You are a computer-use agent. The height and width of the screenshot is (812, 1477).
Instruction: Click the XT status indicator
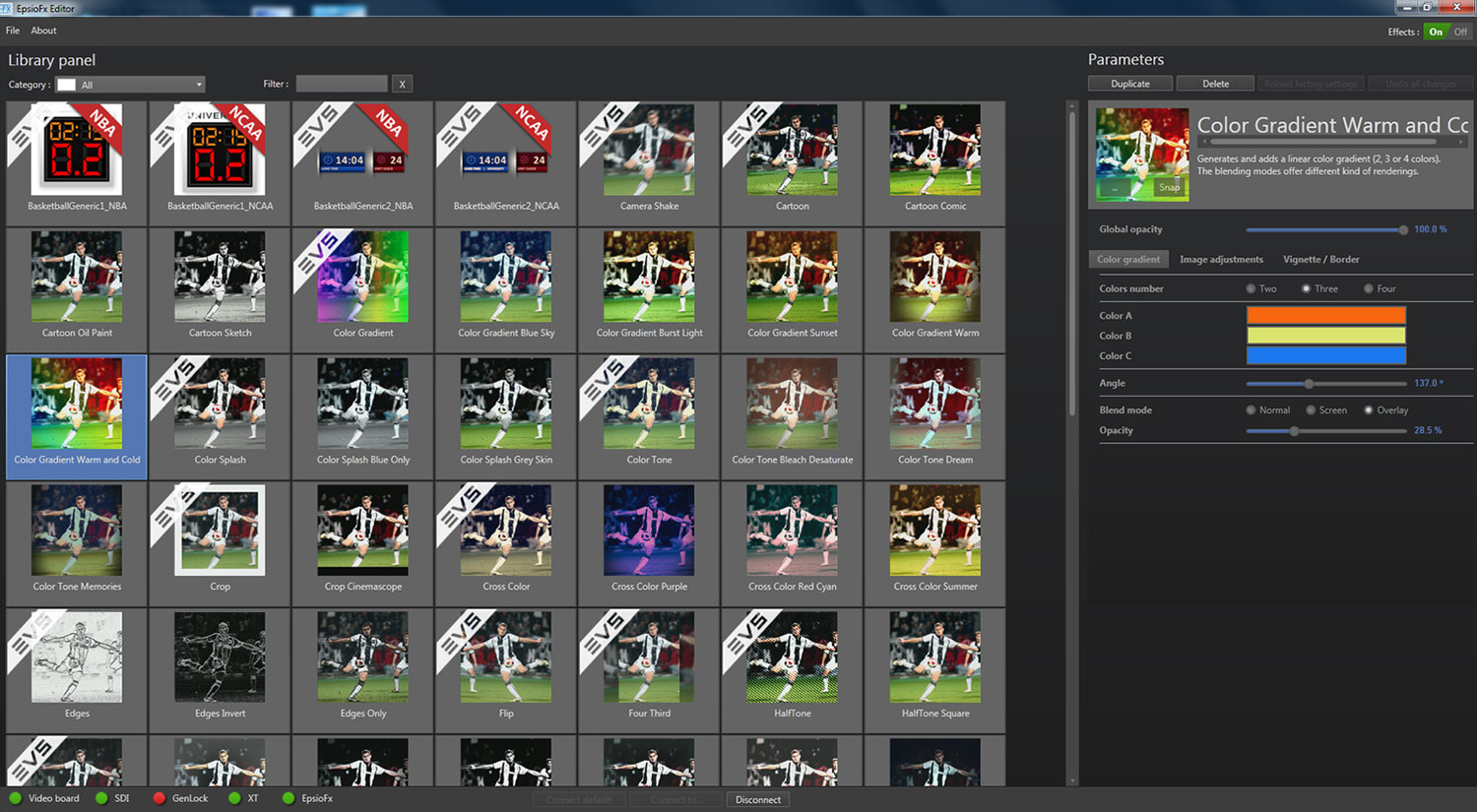234,798
